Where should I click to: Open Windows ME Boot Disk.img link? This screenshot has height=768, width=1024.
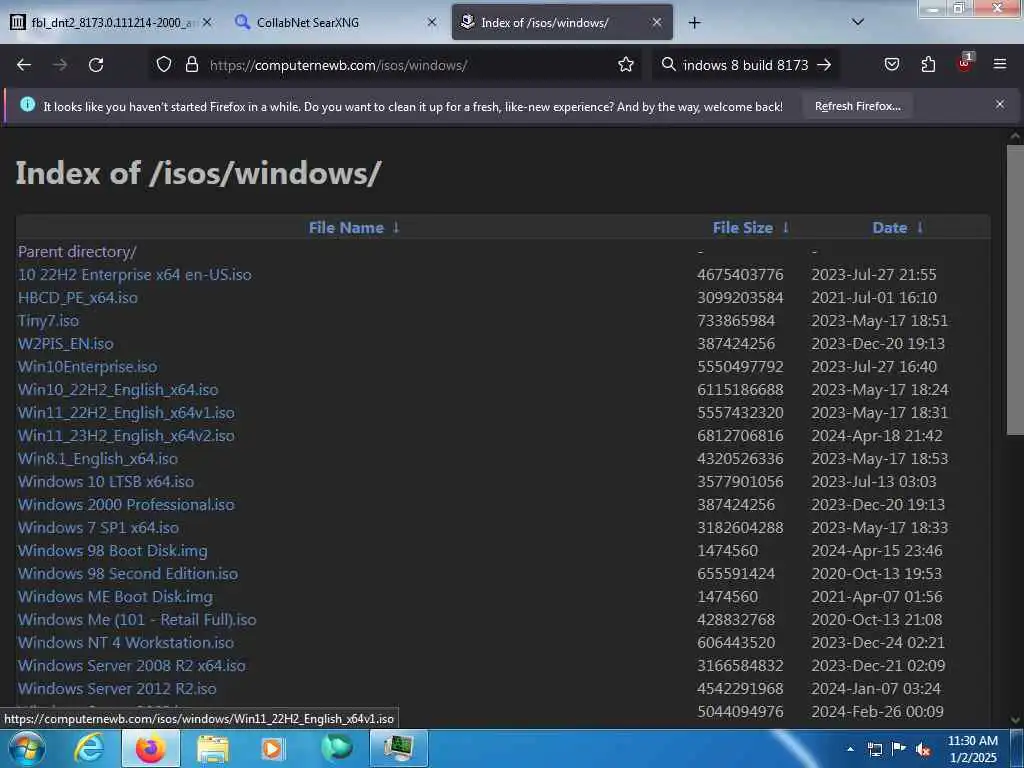pyautogui.click(x=115, y=596)
